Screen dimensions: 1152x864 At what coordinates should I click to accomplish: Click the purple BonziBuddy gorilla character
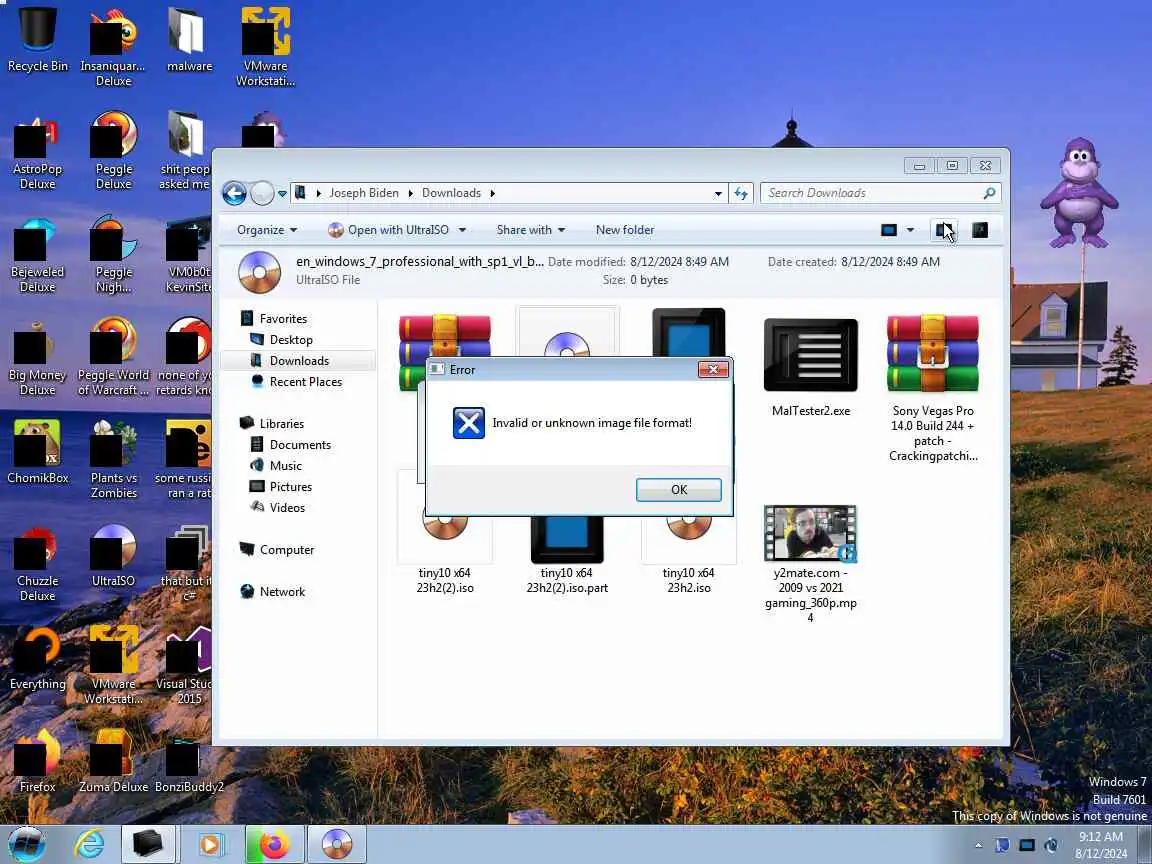pyautogui.click(x=1077, y=192)
